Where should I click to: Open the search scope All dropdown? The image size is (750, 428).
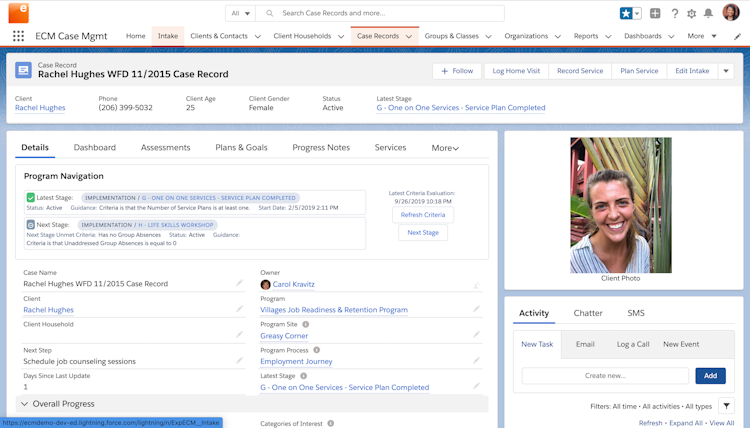click(x=241, y=13)
